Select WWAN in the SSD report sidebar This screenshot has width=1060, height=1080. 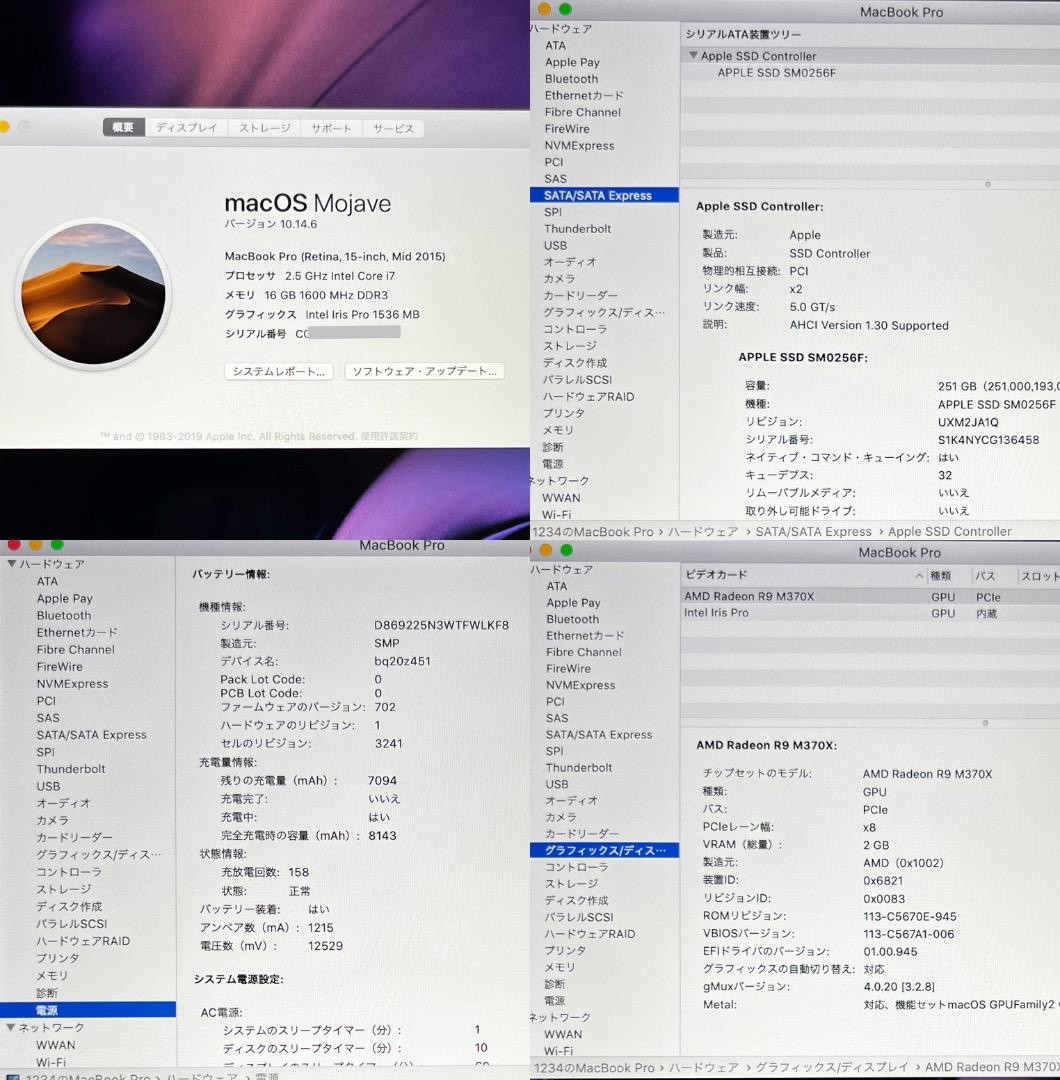coord(561,498)
